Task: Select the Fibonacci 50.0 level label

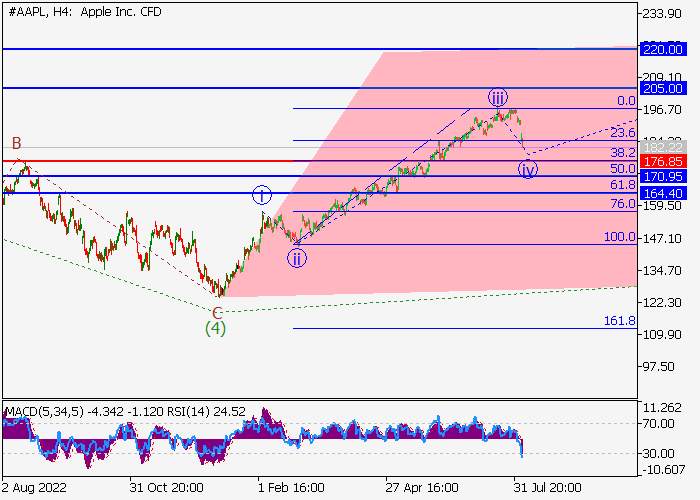Action: [x=622, y=169]
